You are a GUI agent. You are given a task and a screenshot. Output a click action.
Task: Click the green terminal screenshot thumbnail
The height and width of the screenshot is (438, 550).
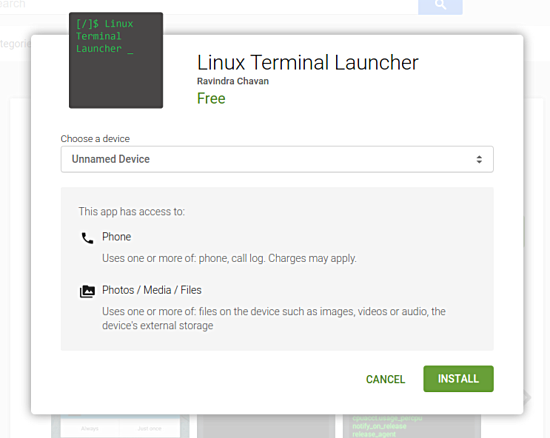click(x=411, y=426)
